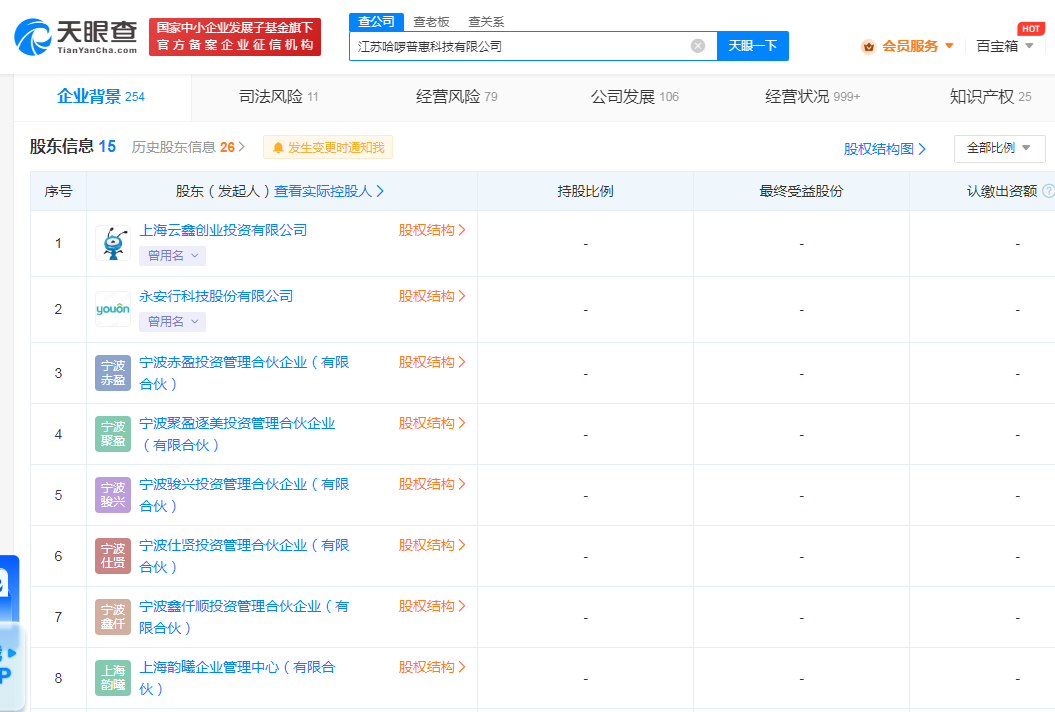1055x712 pixels.
Task: Open the youon company logo
Action: point(113,309)
